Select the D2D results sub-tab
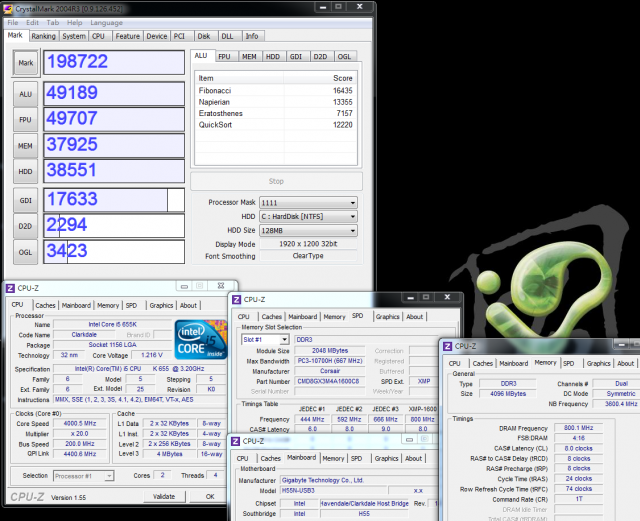The height and width of the screenshot is (521, 640). pos(320,57)
